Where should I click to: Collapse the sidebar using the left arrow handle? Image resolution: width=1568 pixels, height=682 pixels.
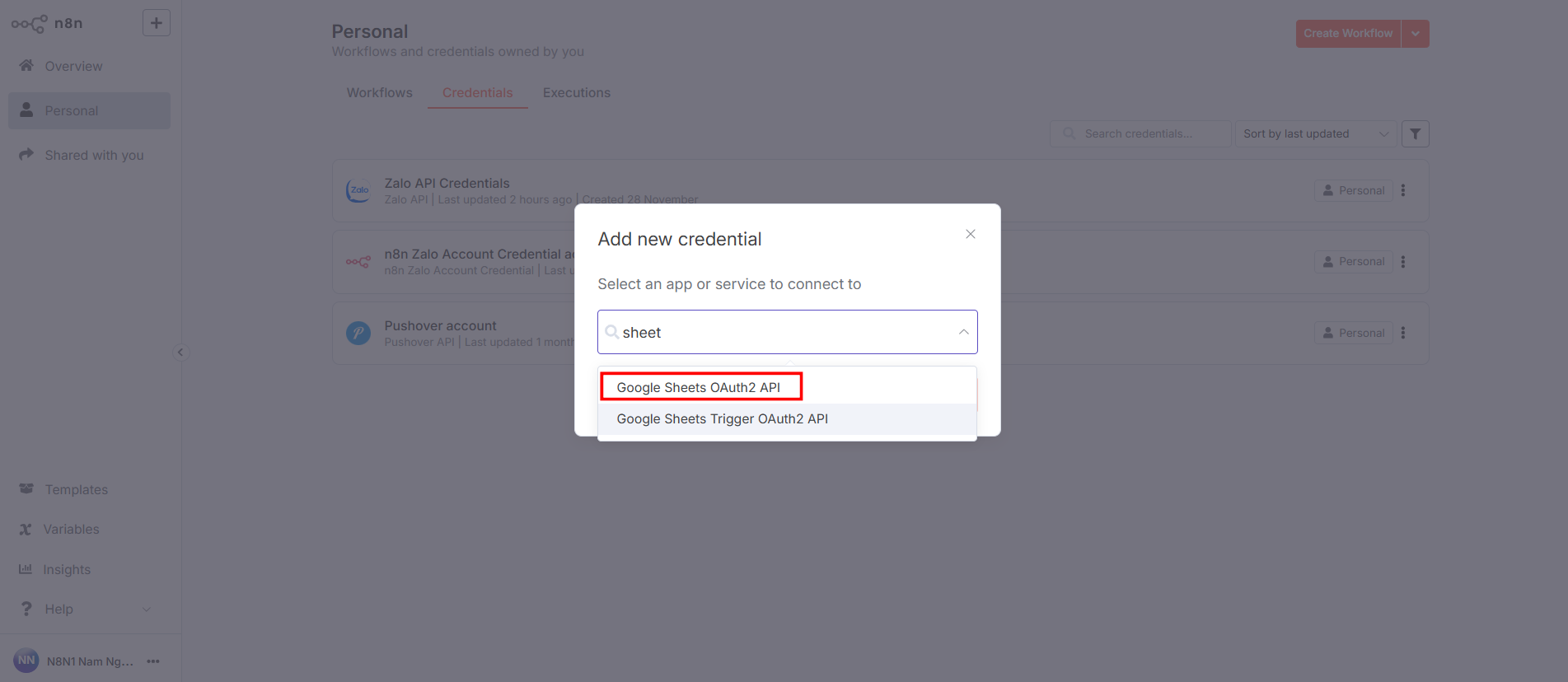coord(181,352)
